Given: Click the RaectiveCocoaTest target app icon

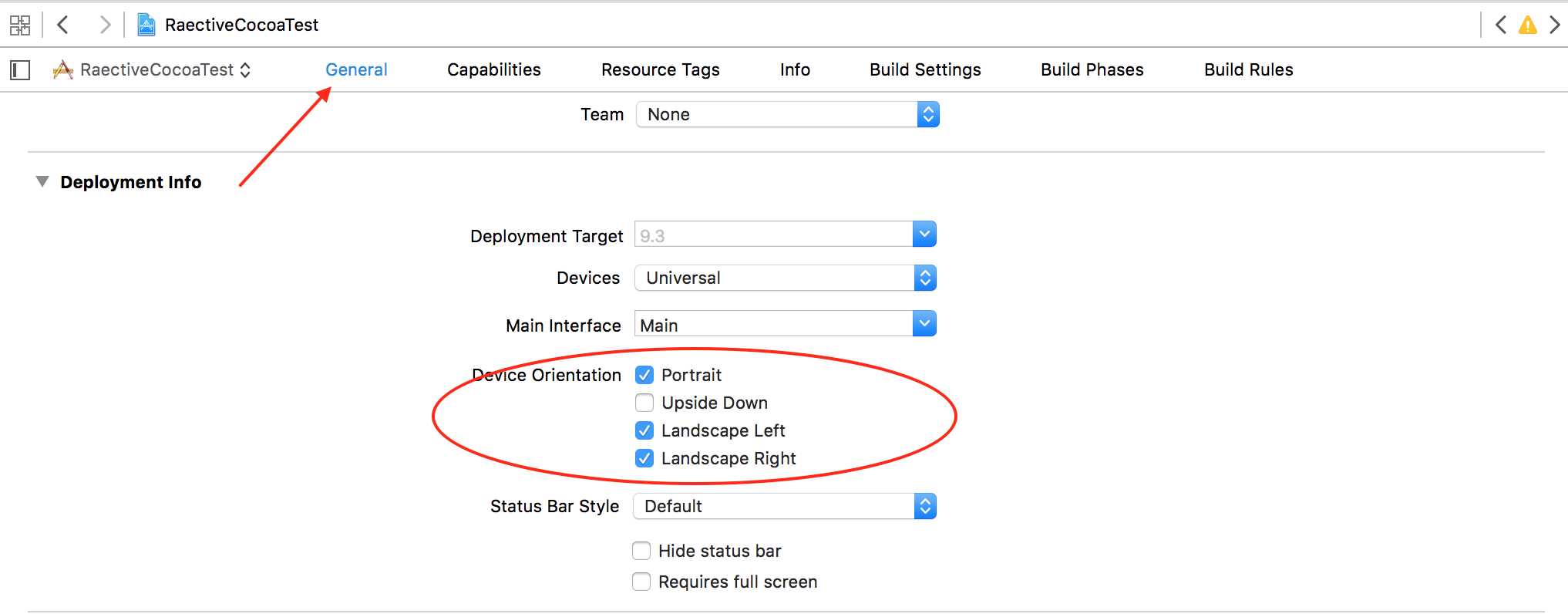Looking at the screenshot, I should click(x=62, y=70).
